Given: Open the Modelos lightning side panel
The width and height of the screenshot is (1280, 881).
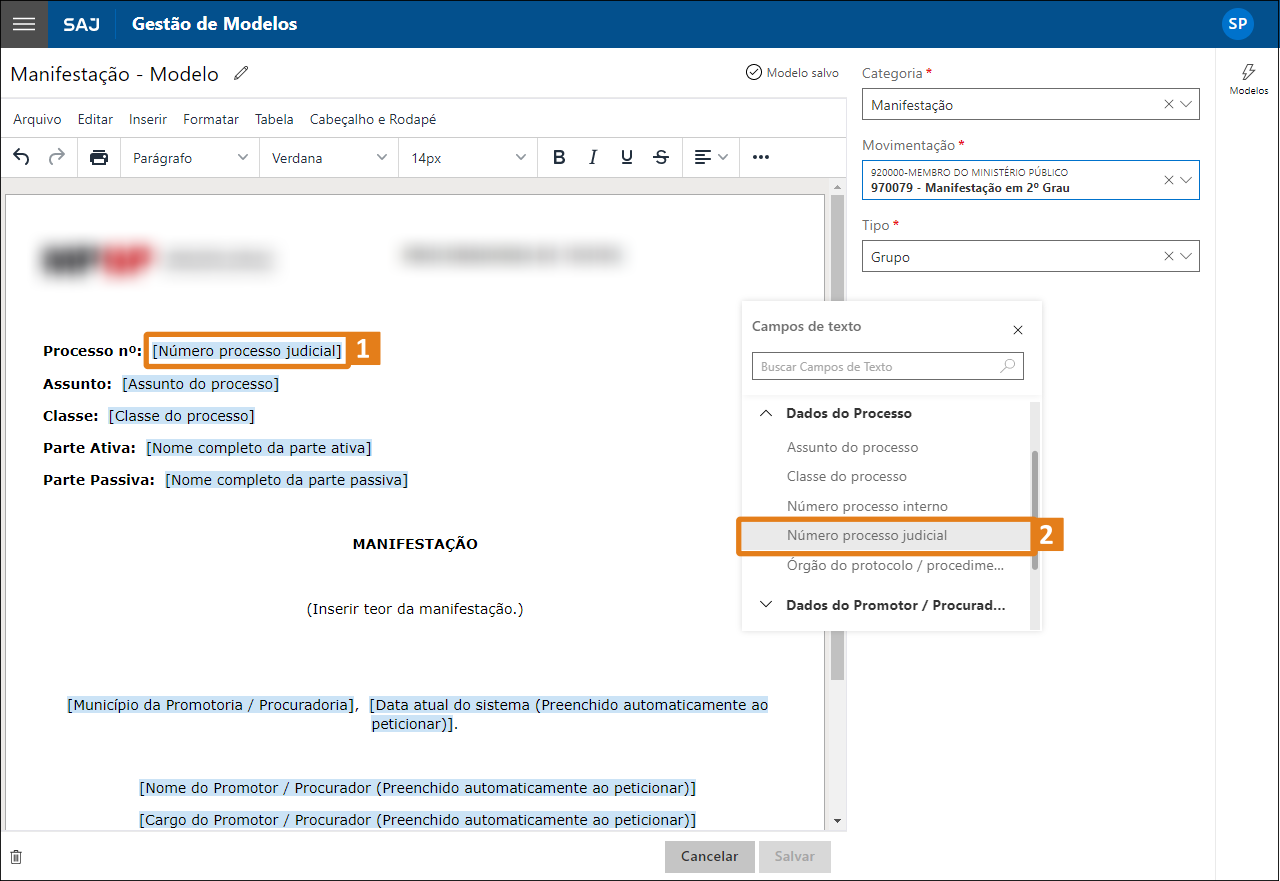Looking at the screenshot, I should [x=1248, y=78].
